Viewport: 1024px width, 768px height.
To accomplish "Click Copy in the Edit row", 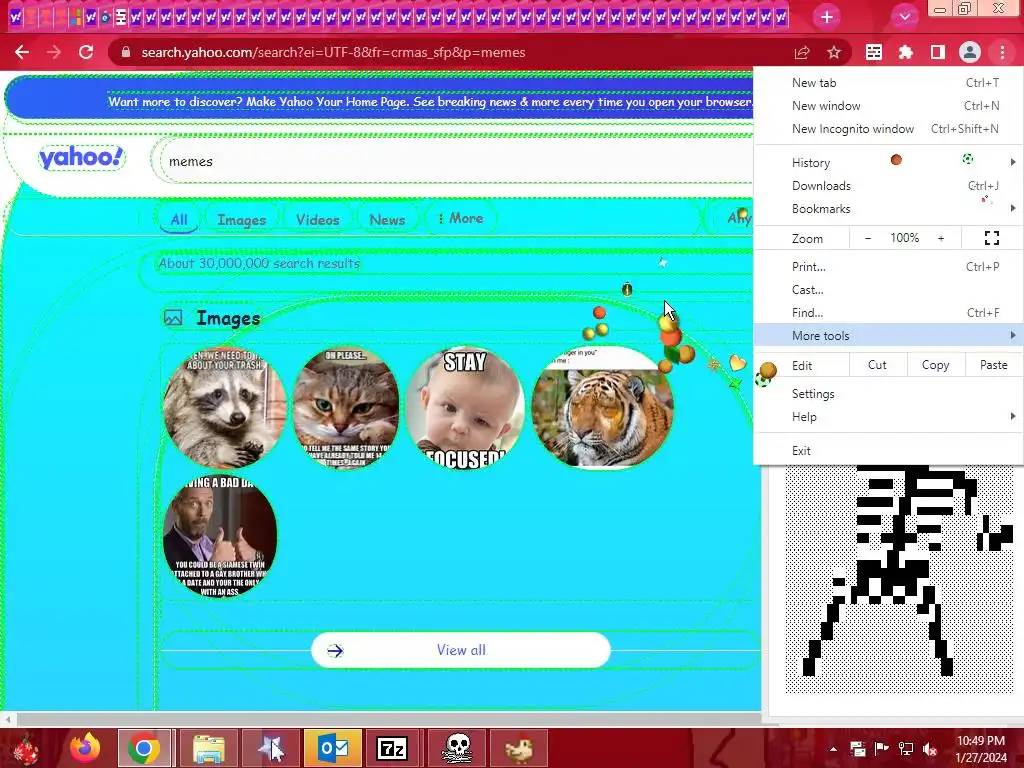I will [935, 365].
